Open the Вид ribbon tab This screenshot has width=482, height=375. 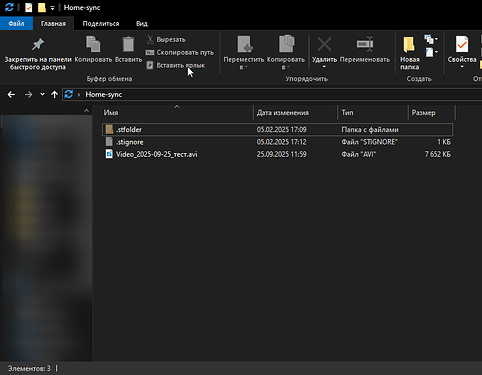coord(142,24)
